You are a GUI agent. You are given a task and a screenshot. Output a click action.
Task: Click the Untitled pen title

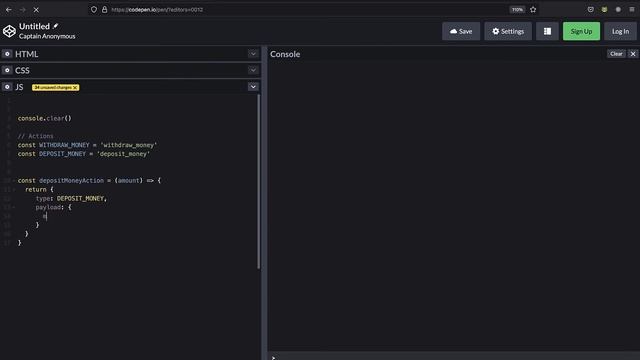[x=34, y=27]
